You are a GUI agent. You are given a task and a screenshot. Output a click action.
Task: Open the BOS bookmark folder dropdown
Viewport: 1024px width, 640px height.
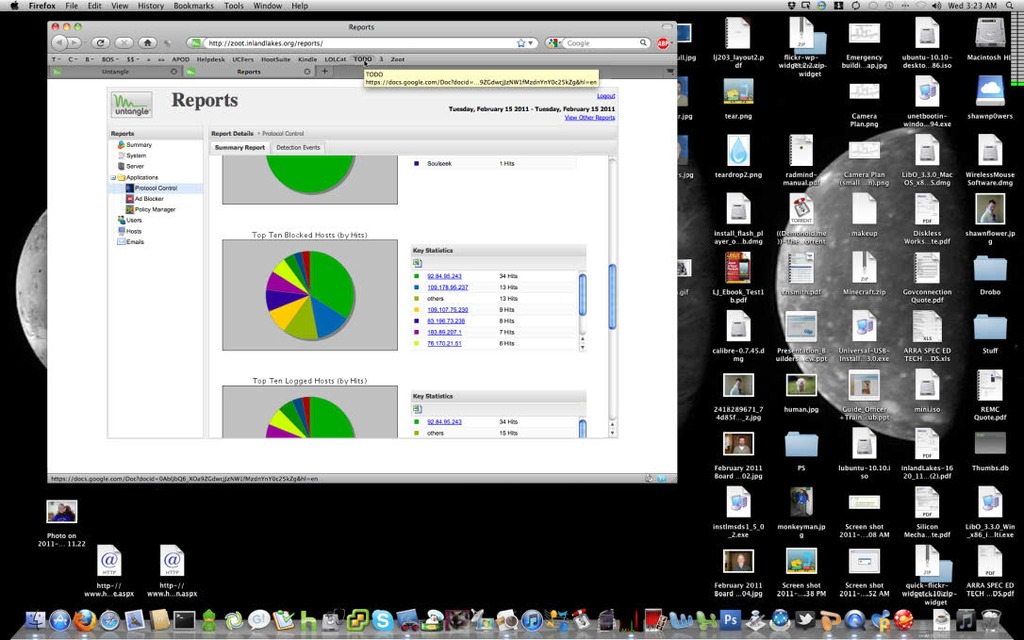(110, 59)
